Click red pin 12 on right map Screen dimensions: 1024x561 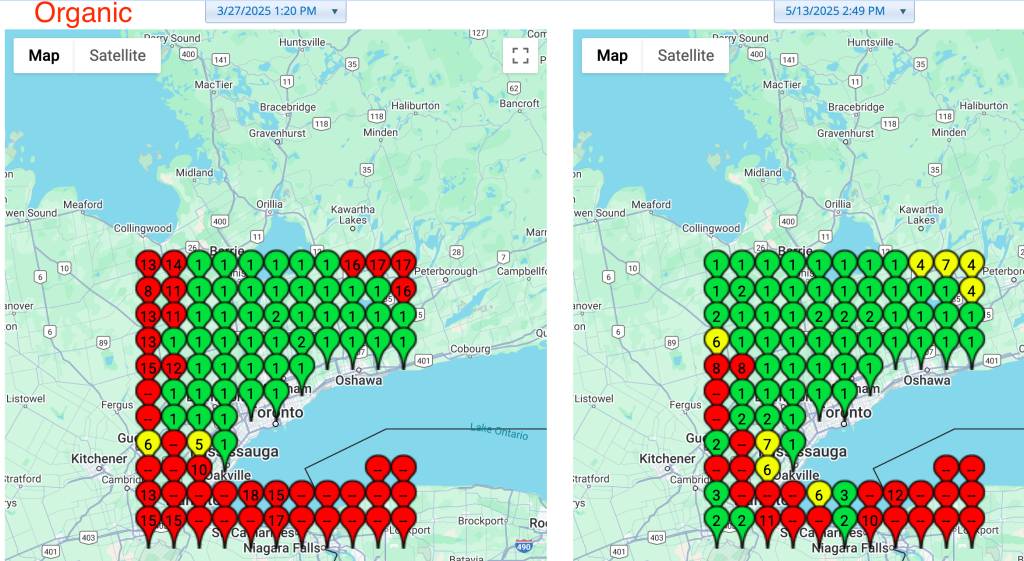click(895, 494)
